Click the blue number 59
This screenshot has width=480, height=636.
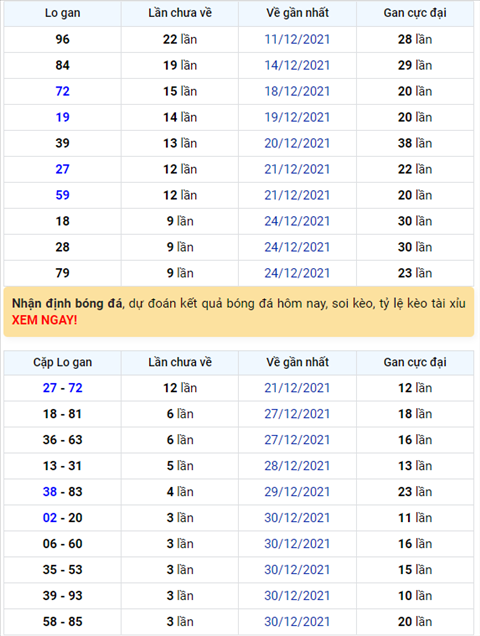pyautogui.click(x=62, y=195)
